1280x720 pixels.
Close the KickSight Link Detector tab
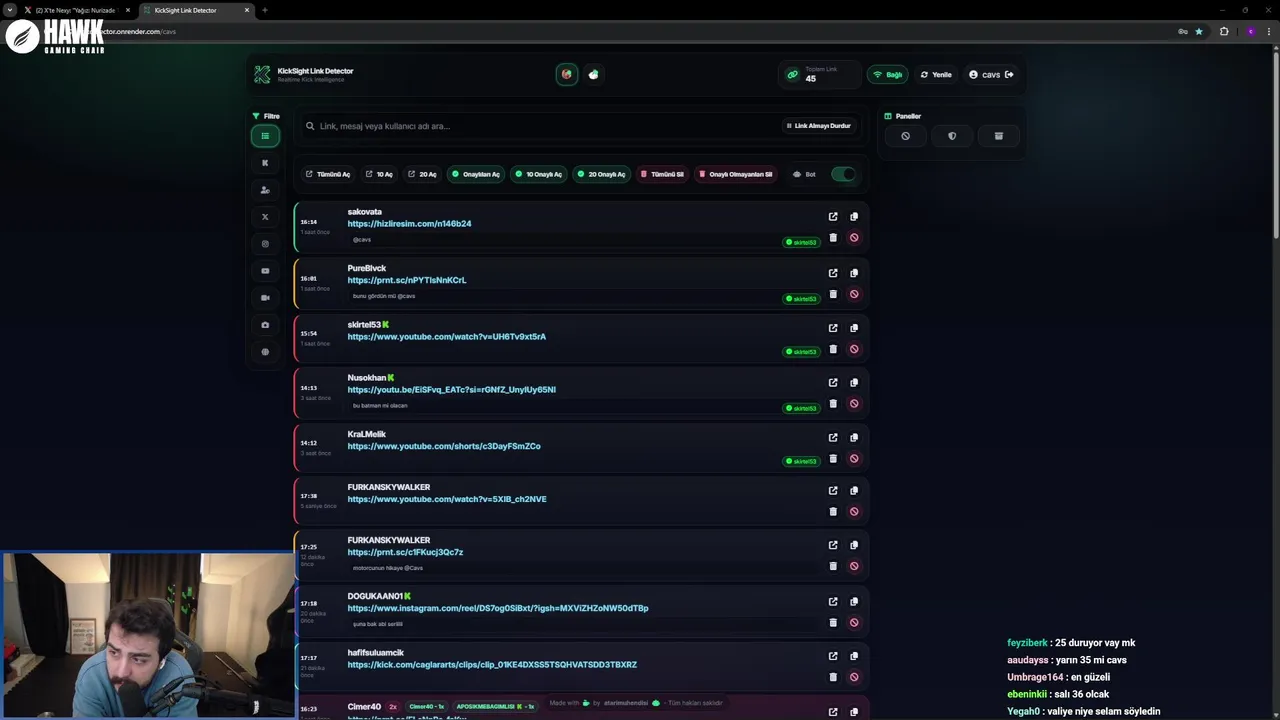click(247, 10)
